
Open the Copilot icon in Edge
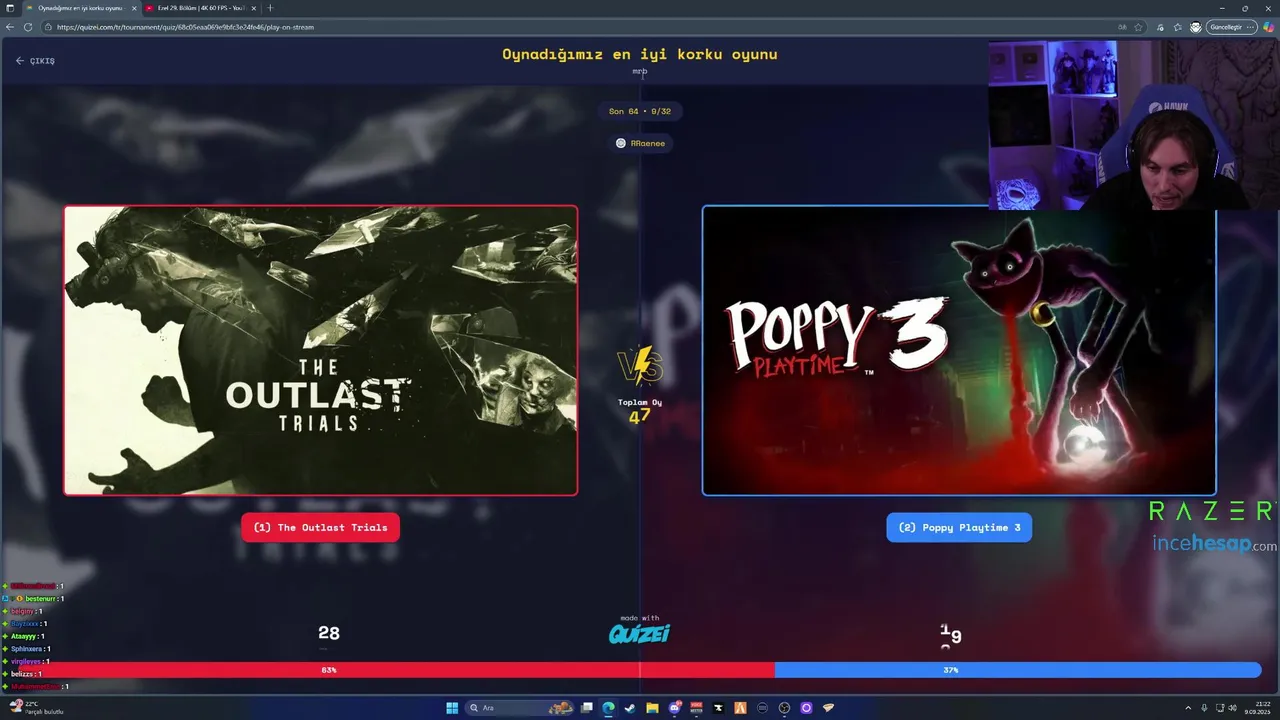point(1268,27)
